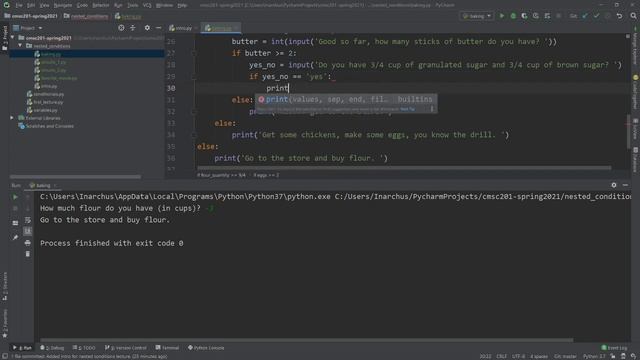Expand the External Libraries node
640x360 pixels.
click(12, 118)
